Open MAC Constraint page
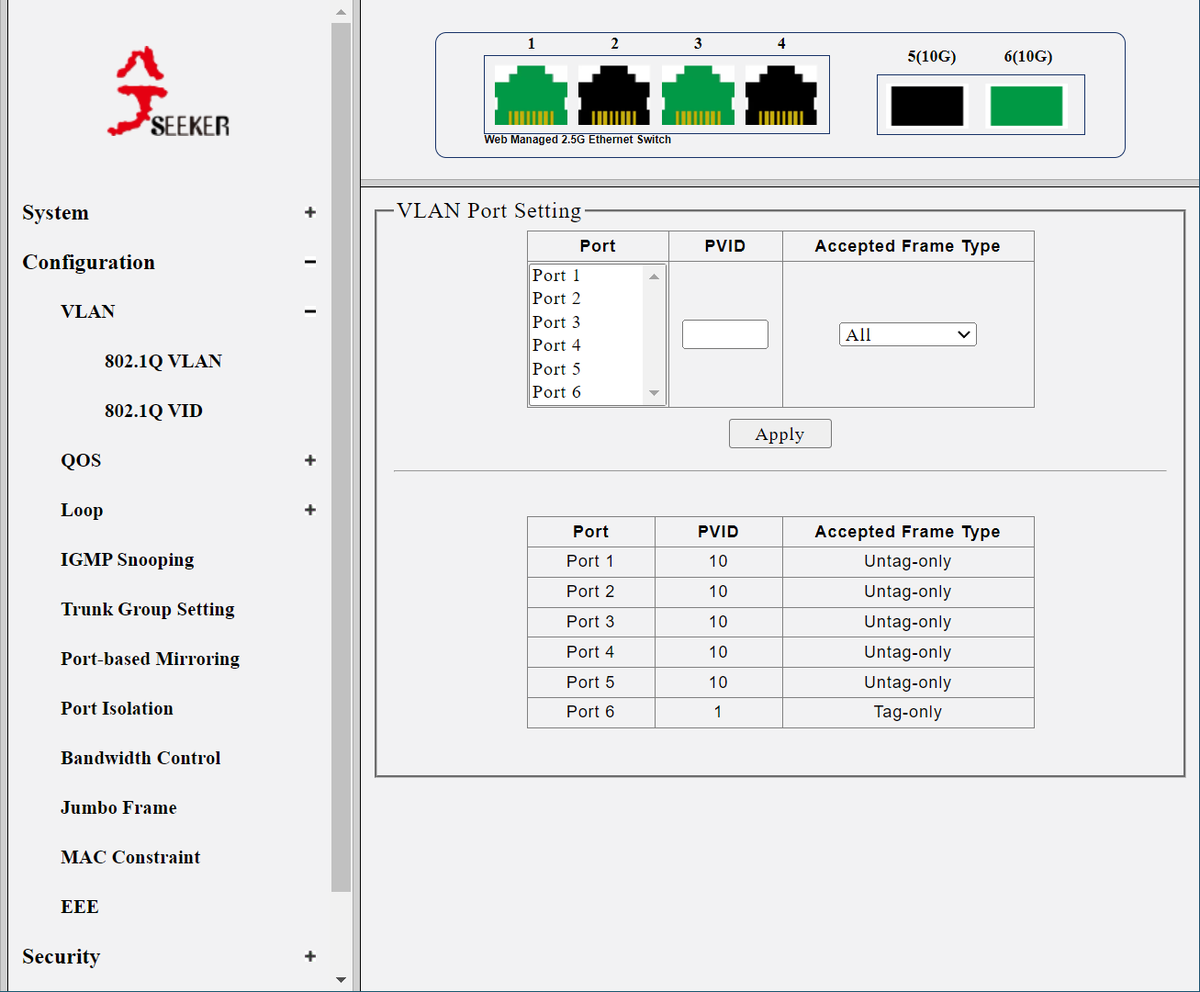1200x992 pixels. [x=130, y=858]
